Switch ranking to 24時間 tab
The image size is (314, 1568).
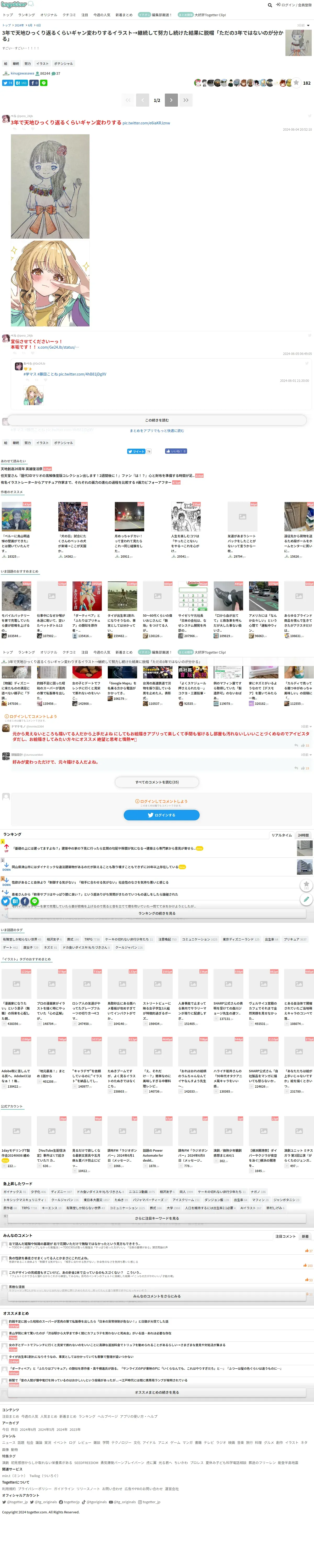tap(303, 835)
